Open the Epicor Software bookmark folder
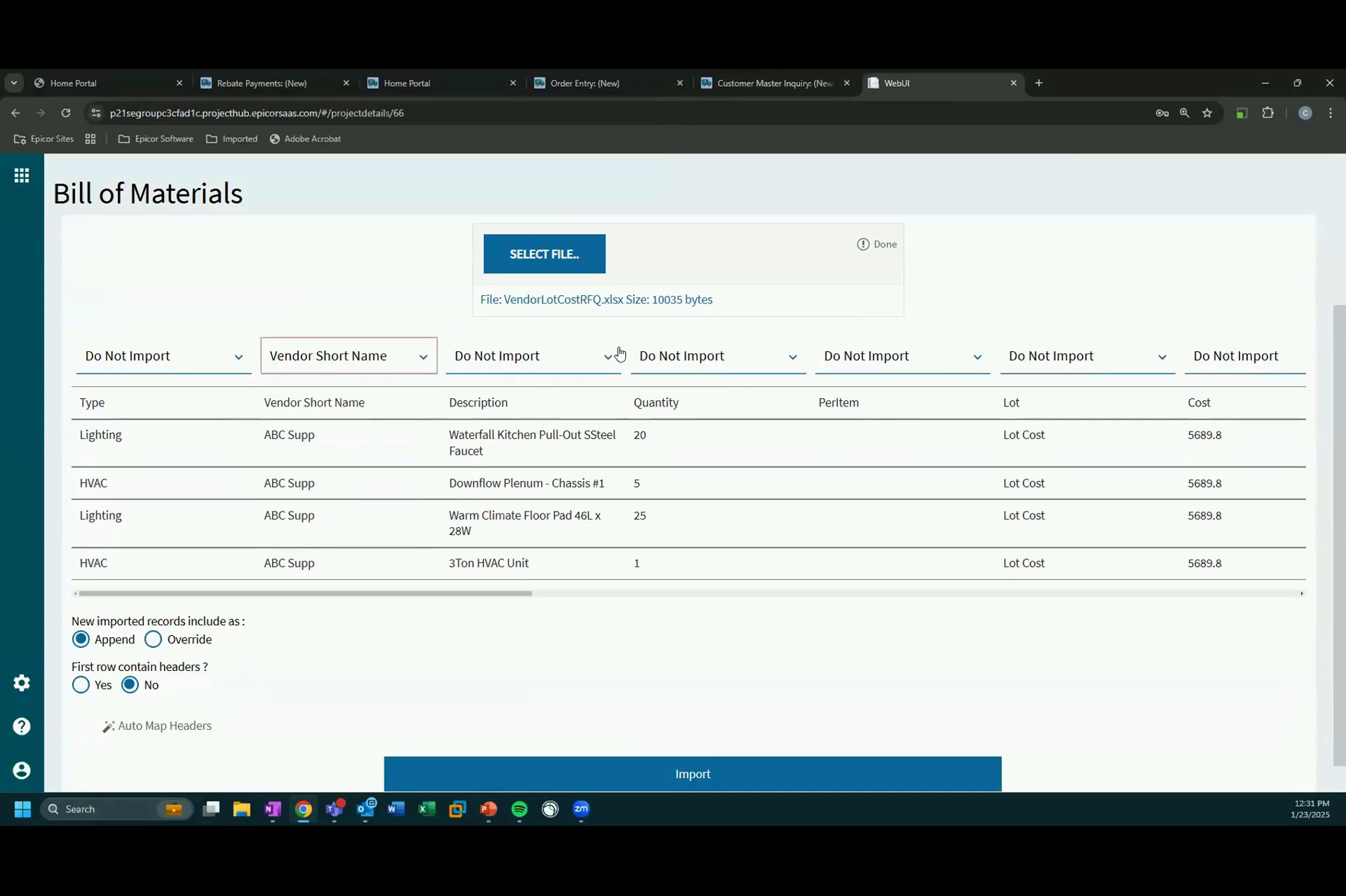Screen dimensions: 1346x896 (156, 139)
